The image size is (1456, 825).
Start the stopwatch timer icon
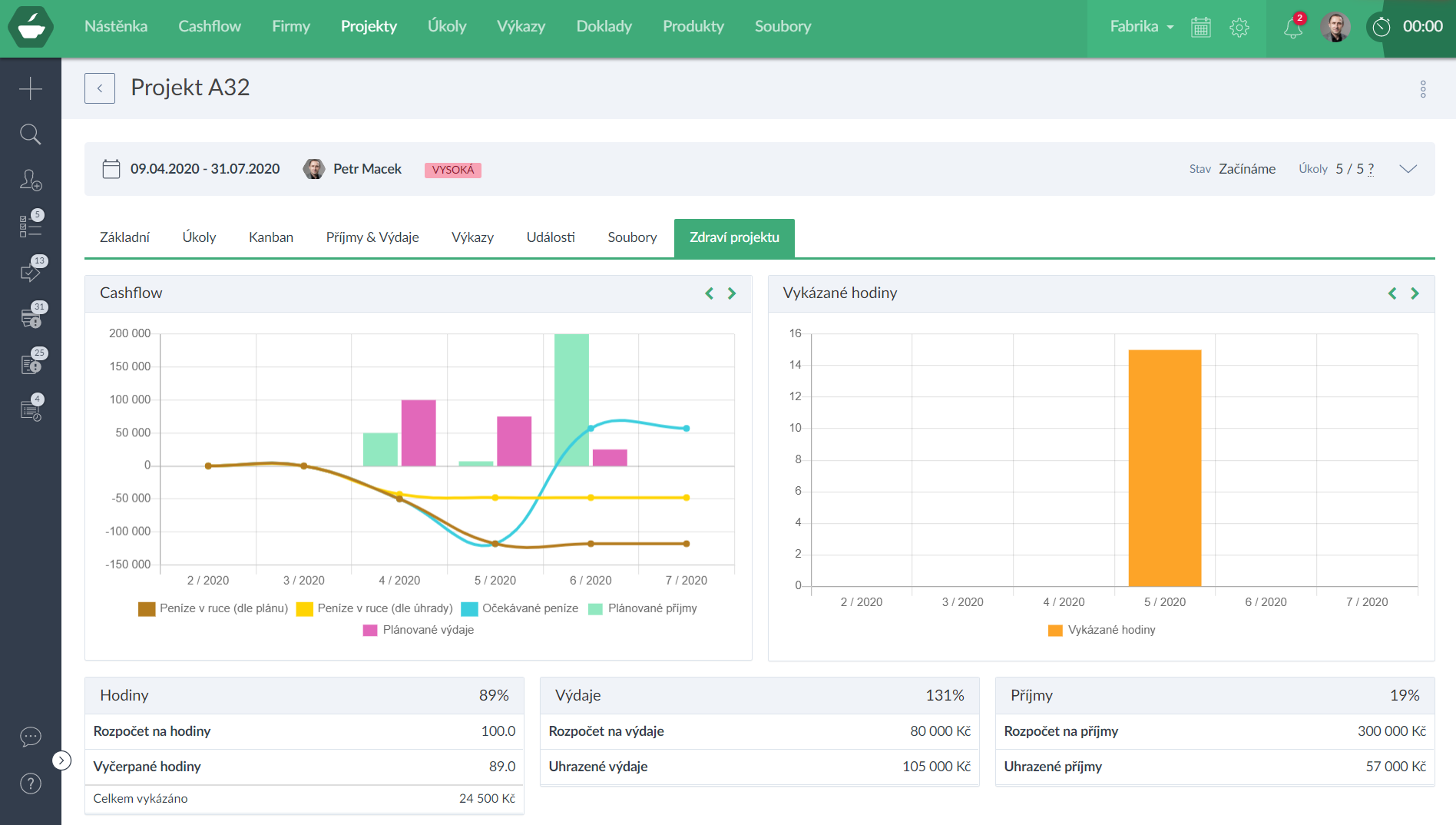[x=1382, y=27]
